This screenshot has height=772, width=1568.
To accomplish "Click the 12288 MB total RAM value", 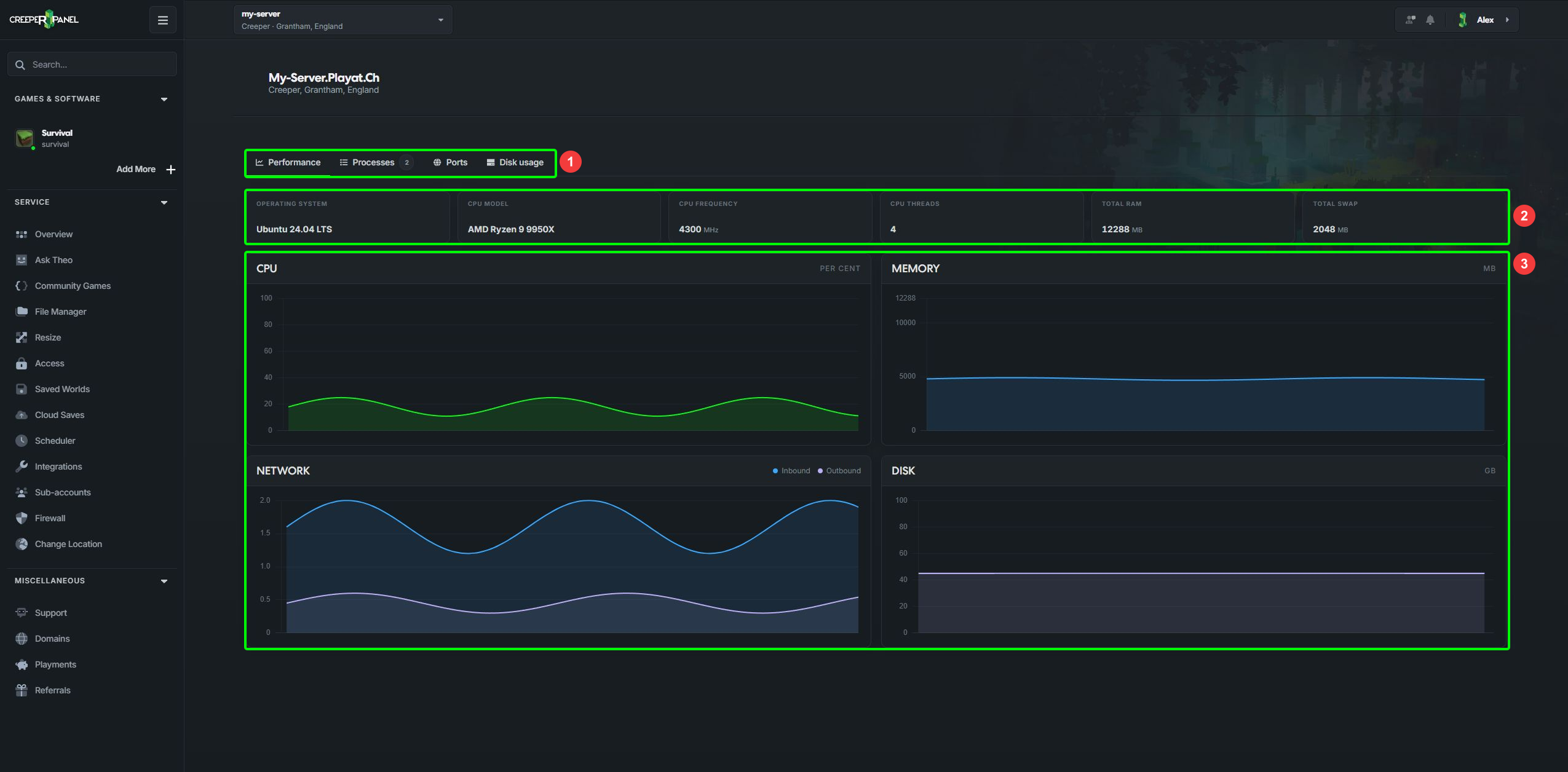I will coord(1122,229).
